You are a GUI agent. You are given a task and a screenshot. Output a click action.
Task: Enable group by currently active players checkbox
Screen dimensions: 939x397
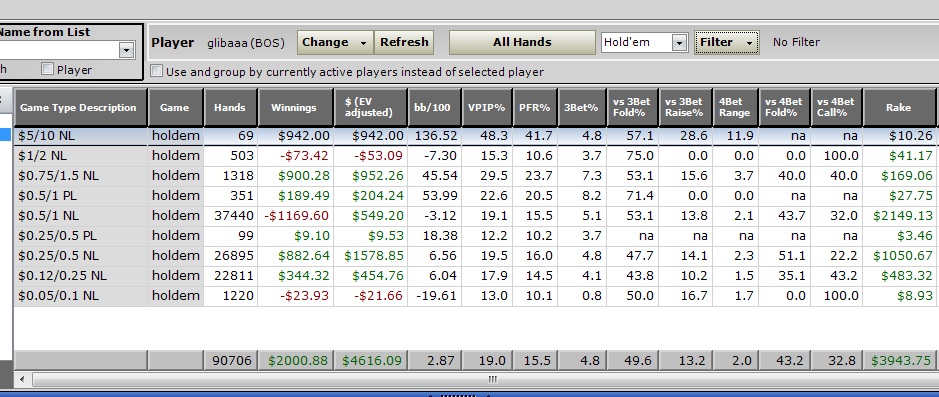[156, 71]
